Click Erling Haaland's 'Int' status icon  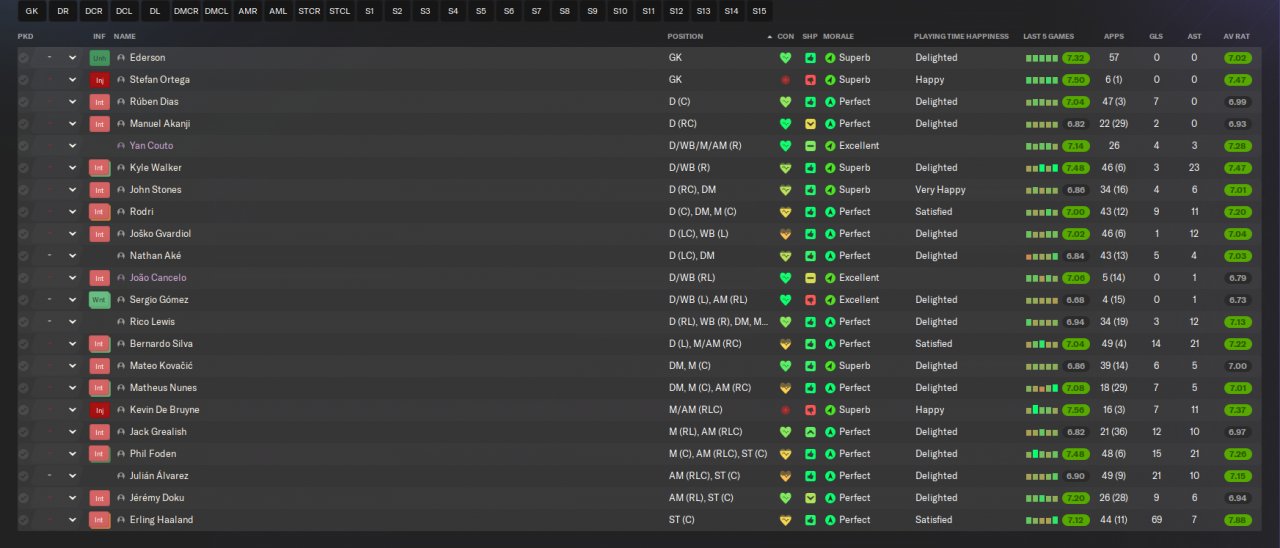(99, 520)
